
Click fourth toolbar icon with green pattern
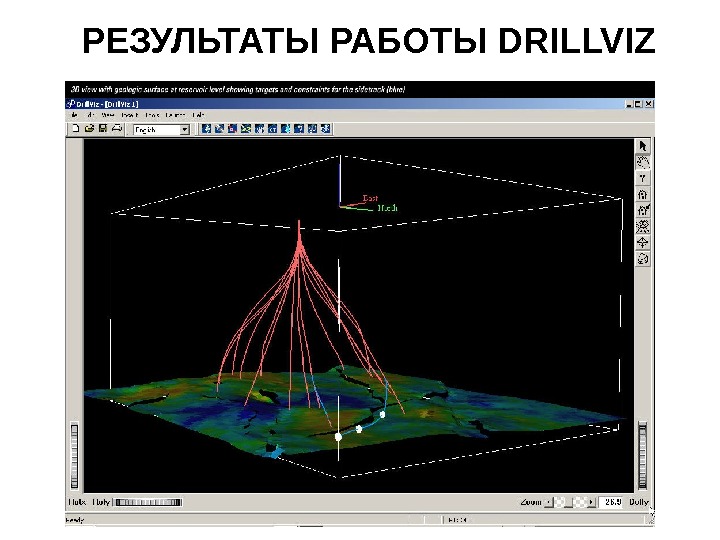246,129
